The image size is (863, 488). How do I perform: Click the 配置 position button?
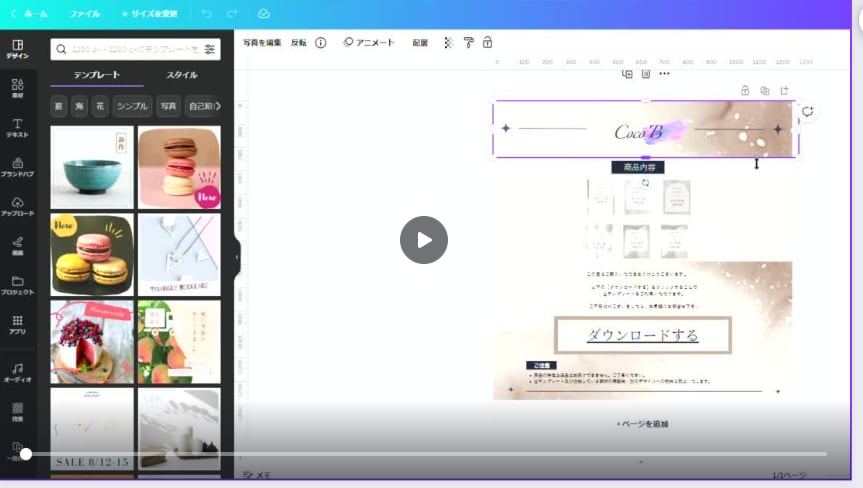420,42
